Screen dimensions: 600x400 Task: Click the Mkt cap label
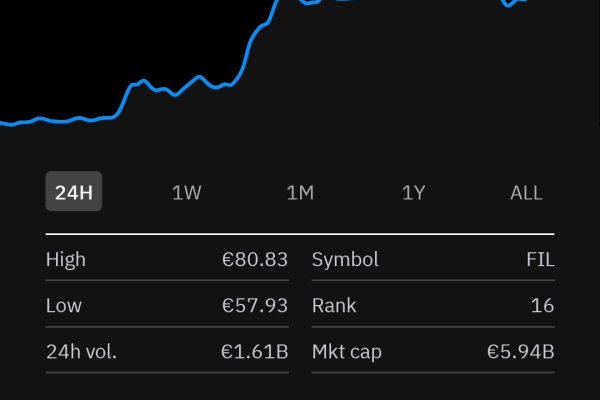coord(346,352)
